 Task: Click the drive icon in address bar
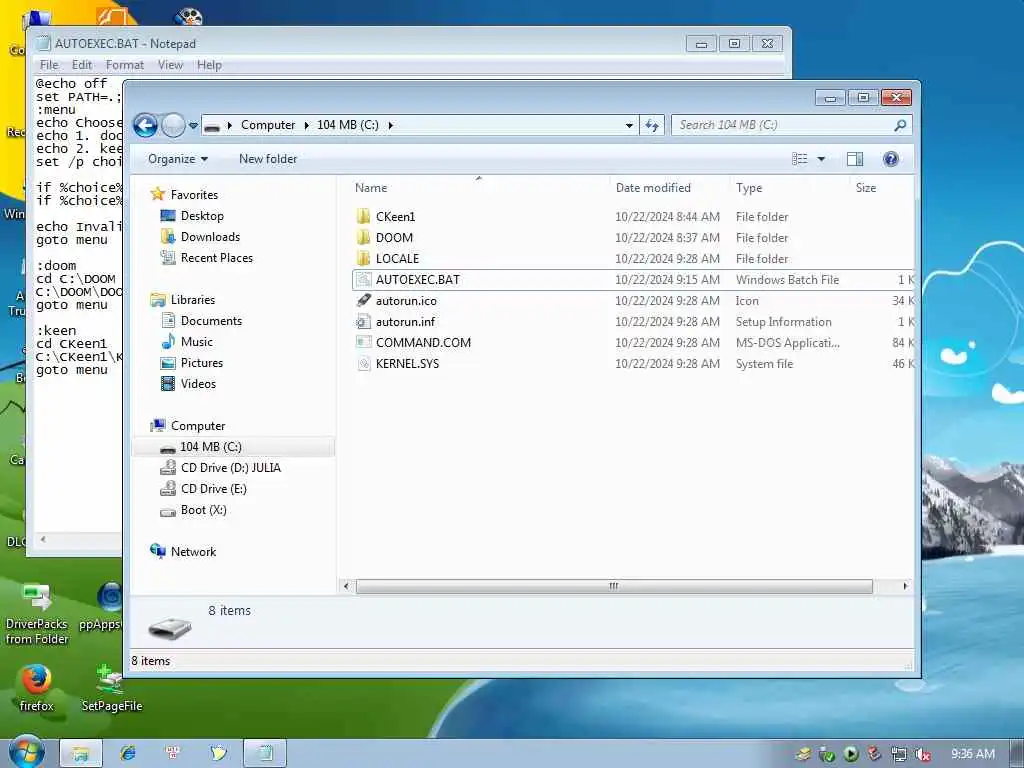(212, 125)
